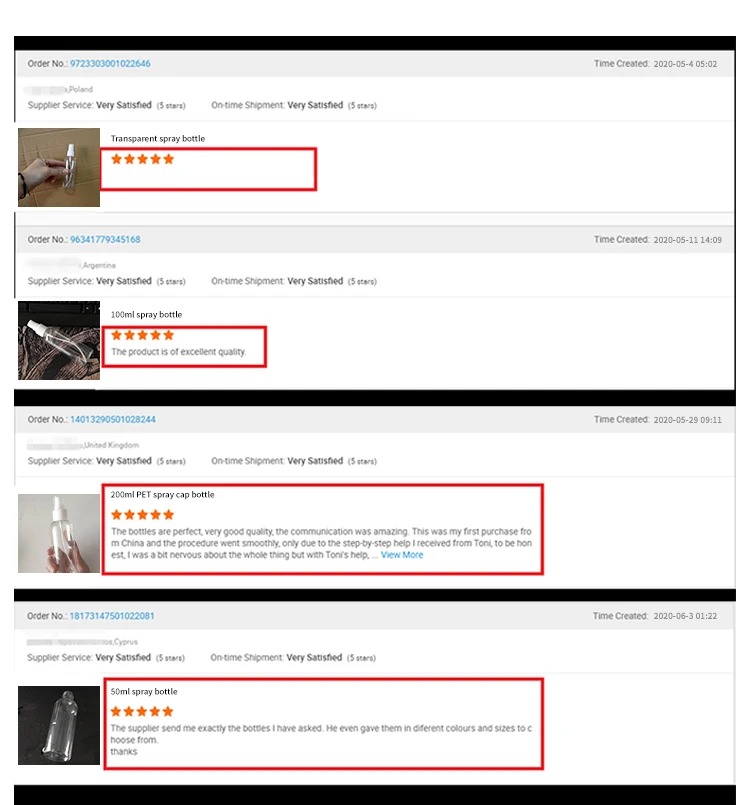Click the 200ml PET bottle star rating
Image resolution: width=750 pixels, height=805 pixels.
pos(143,514)
